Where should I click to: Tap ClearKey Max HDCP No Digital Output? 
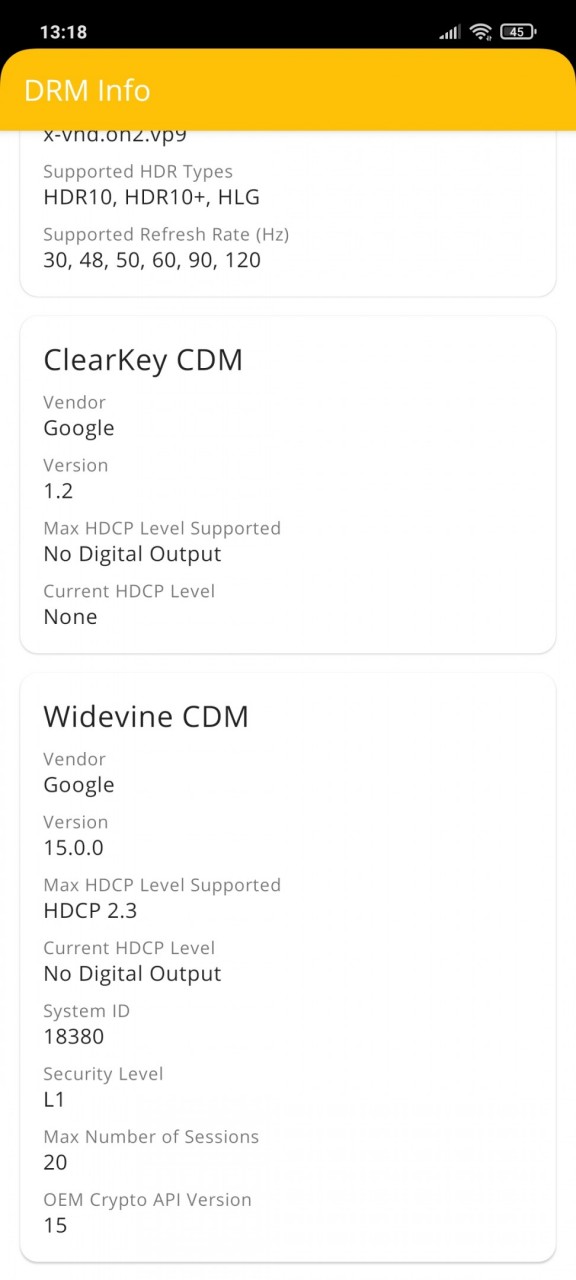click(132, 554)
